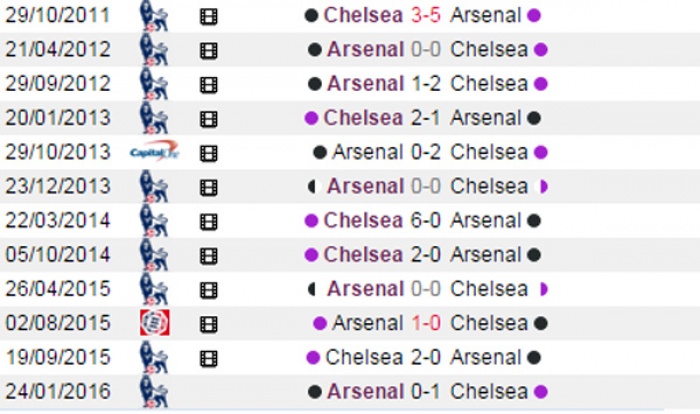
Task: Click Community Shield logo on 02/08/2015 row
Action: point(154,323)
